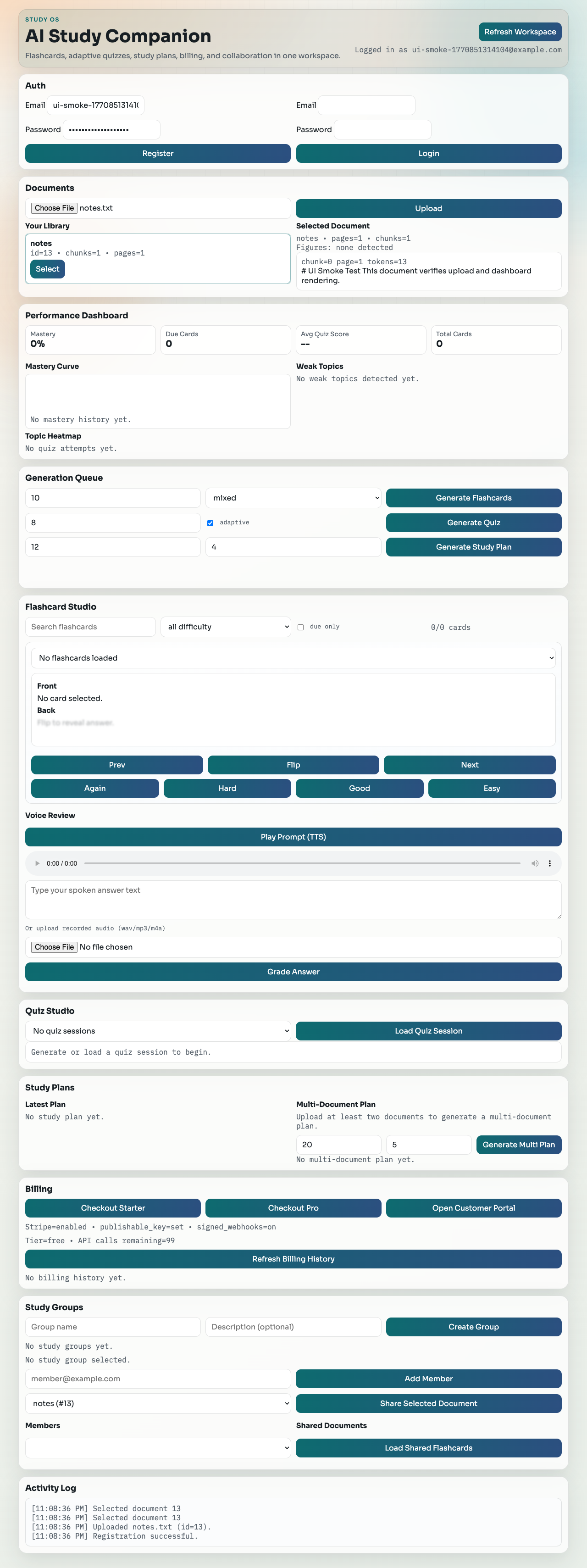Click Upload document button
The height and width of the screenshot is (1568, 587).
[x=429, y=208]
